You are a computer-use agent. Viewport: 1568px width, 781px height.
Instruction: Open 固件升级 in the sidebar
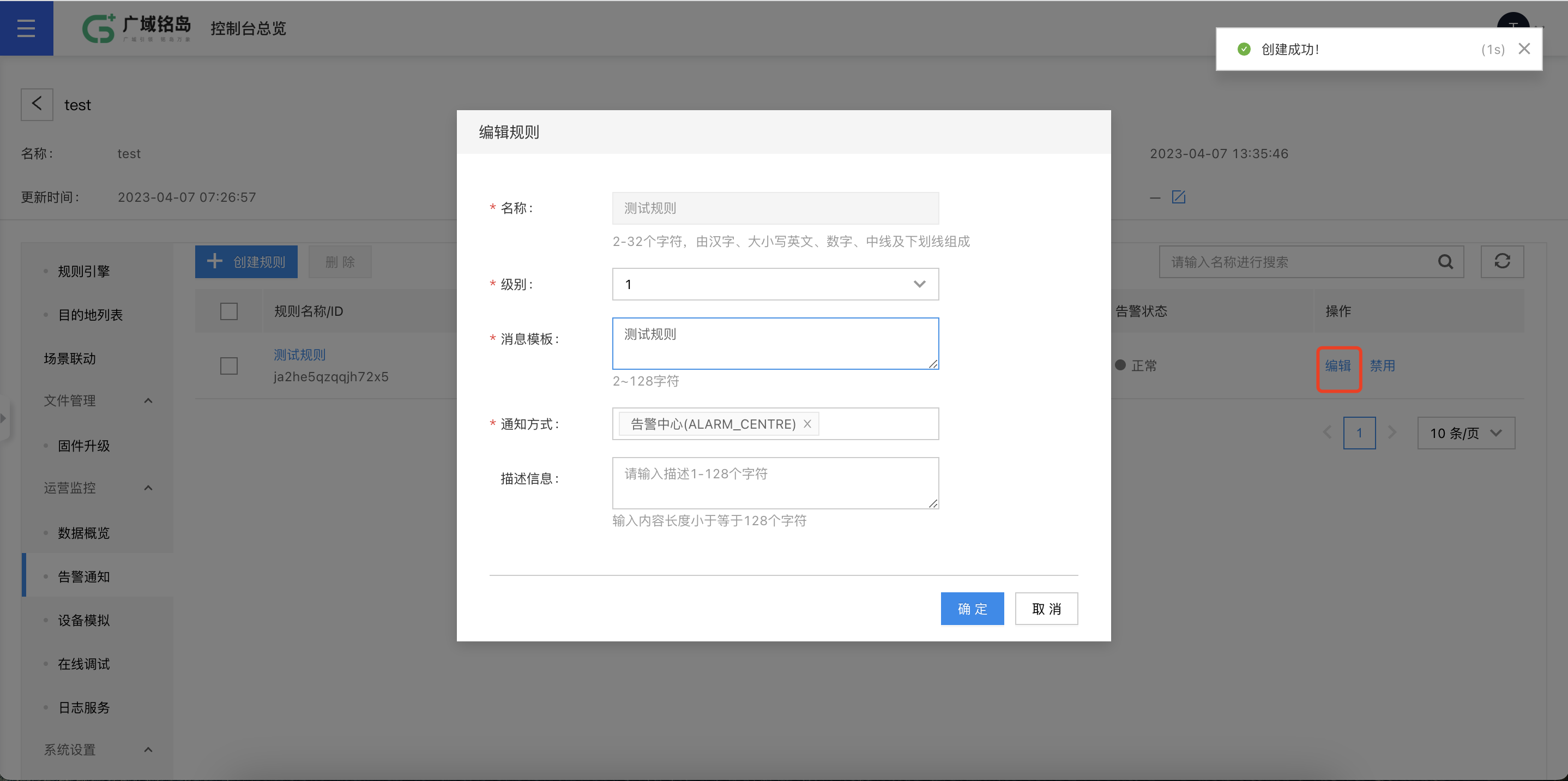point(83,446)
